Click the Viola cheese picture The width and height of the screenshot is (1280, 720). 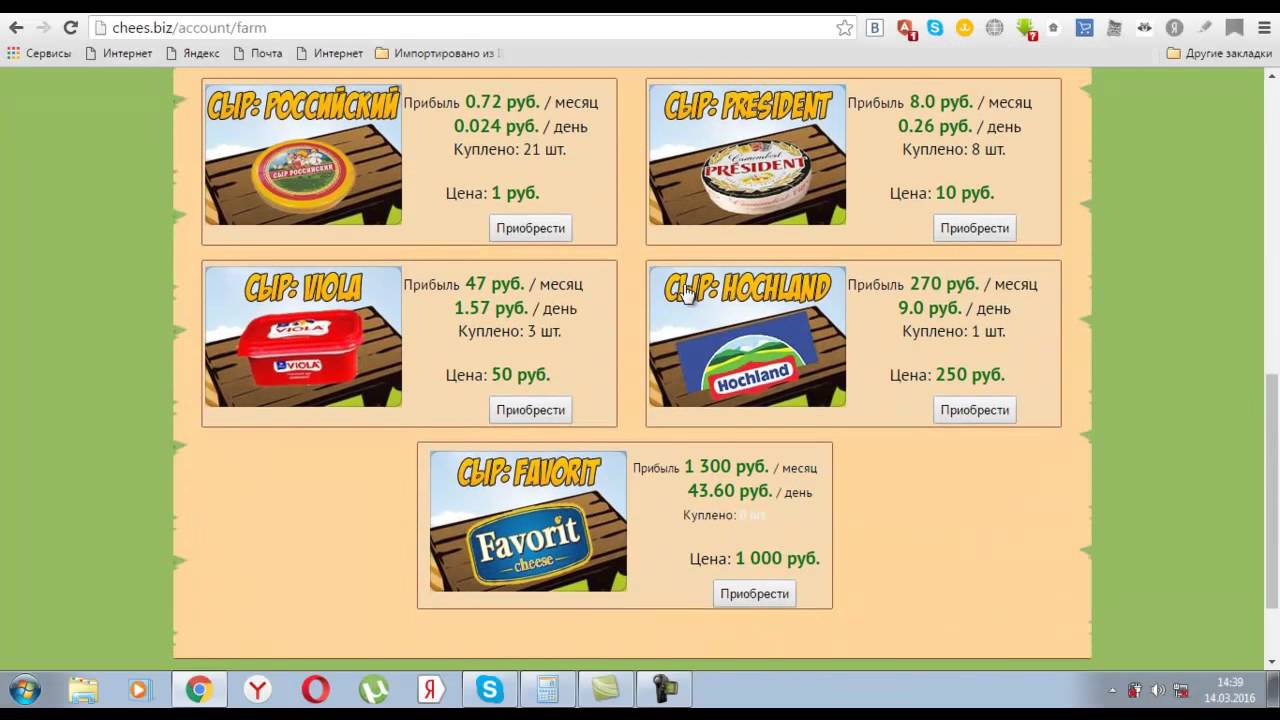[303, 336]
